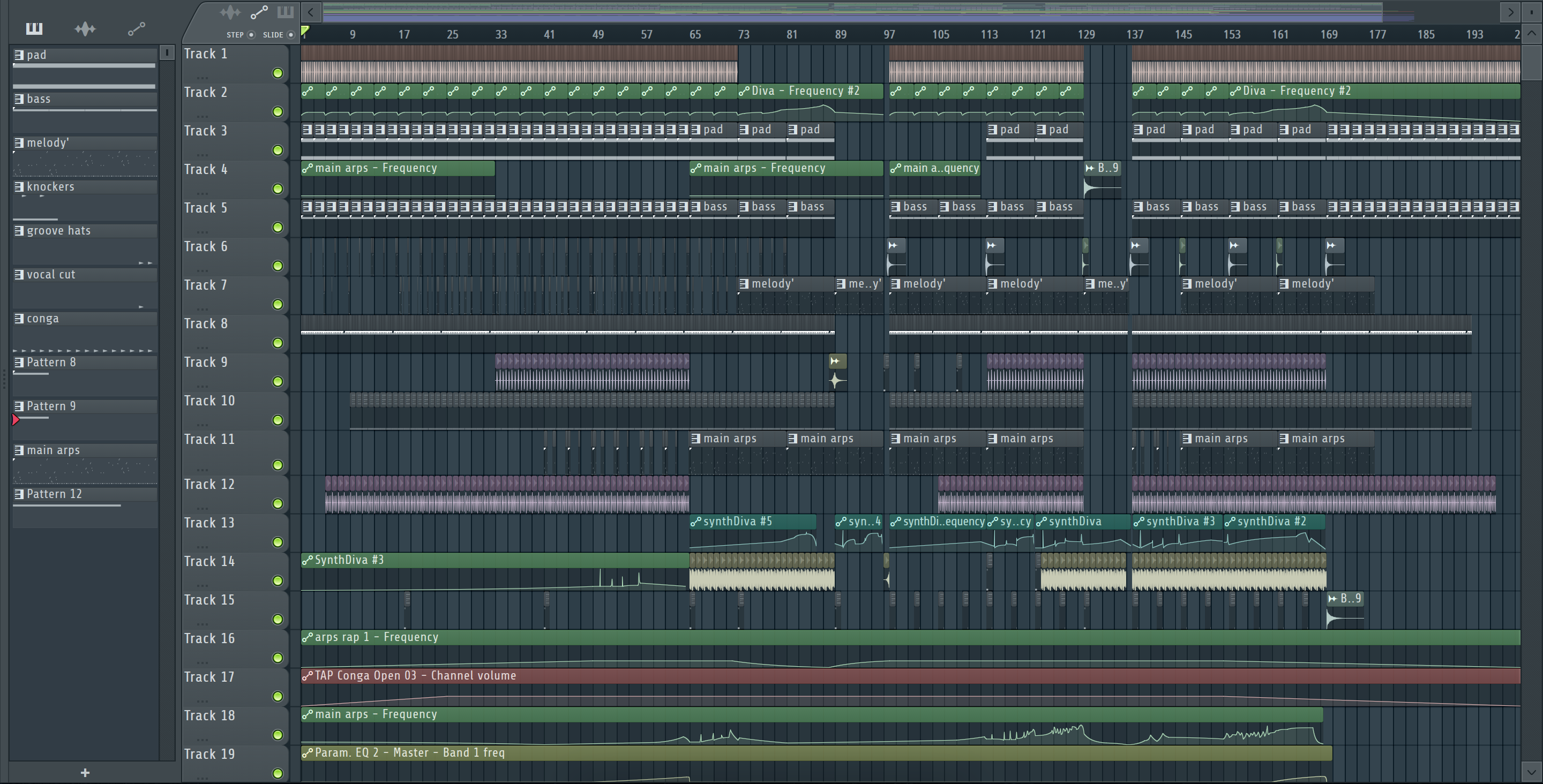
Task: Enable the STEP editing option
Action: click(x=252, y=35)
